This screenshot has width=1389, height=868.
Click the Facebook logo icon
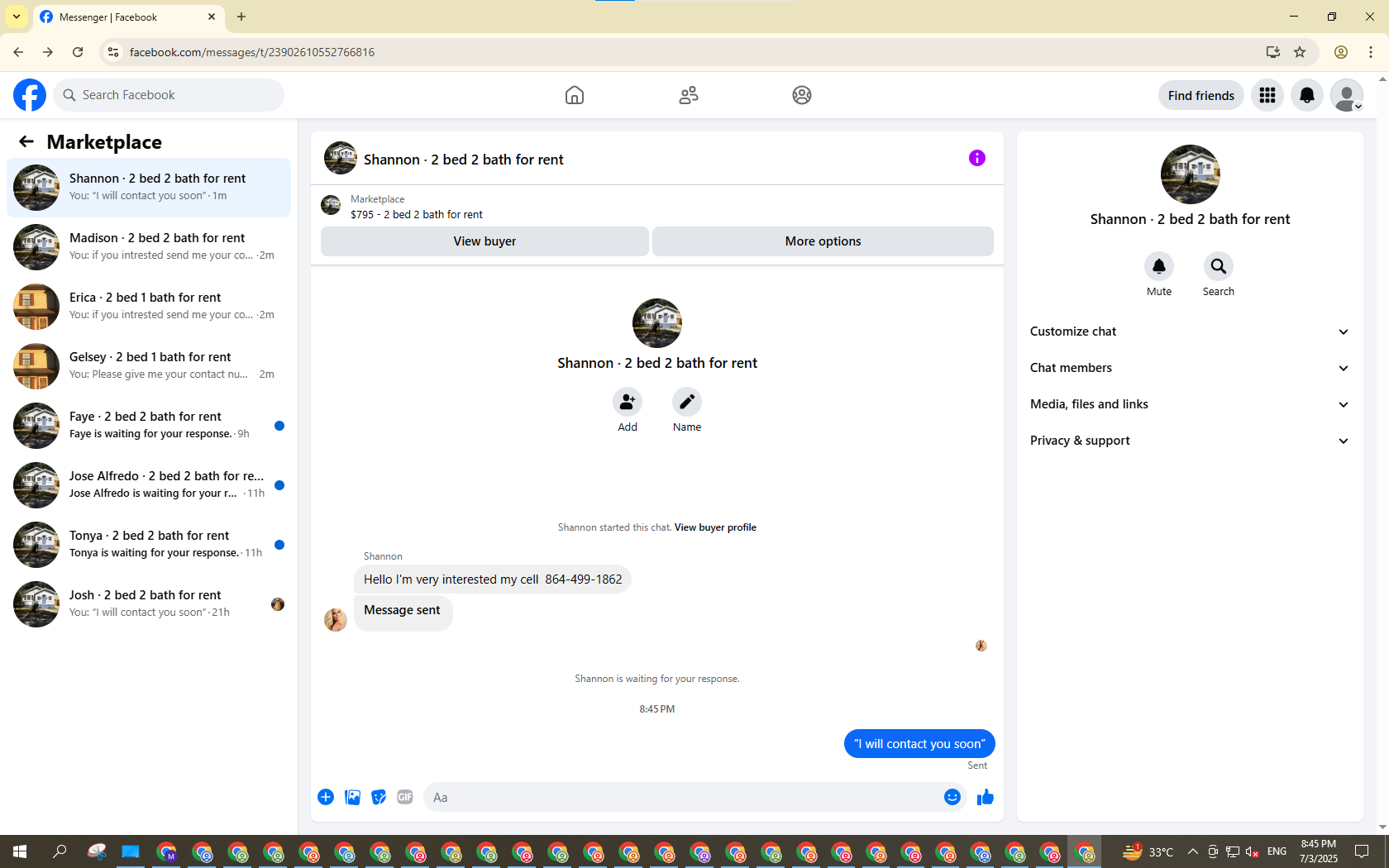[30, 95]
